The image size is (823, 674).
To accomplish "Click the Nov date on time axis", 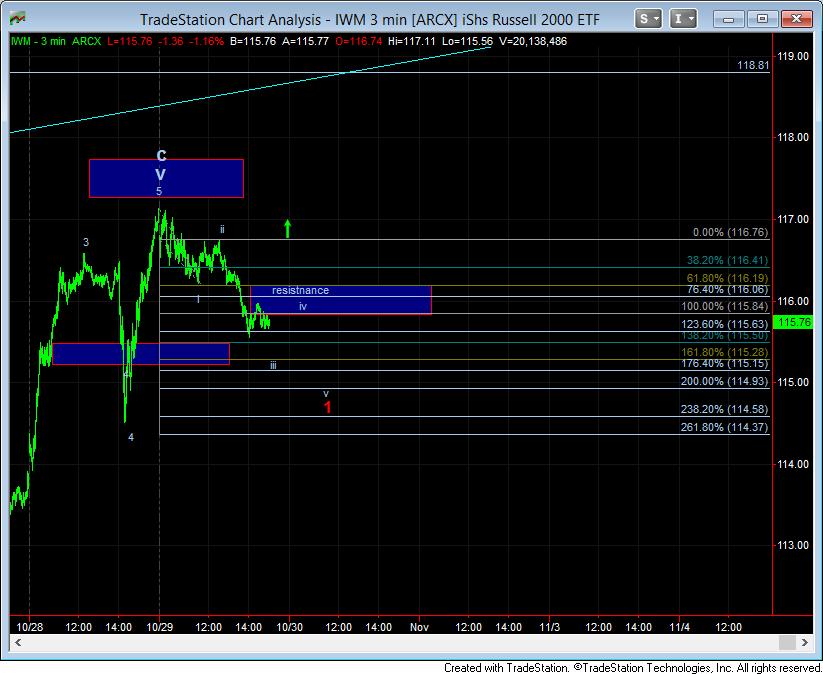I will coord(419,627).
